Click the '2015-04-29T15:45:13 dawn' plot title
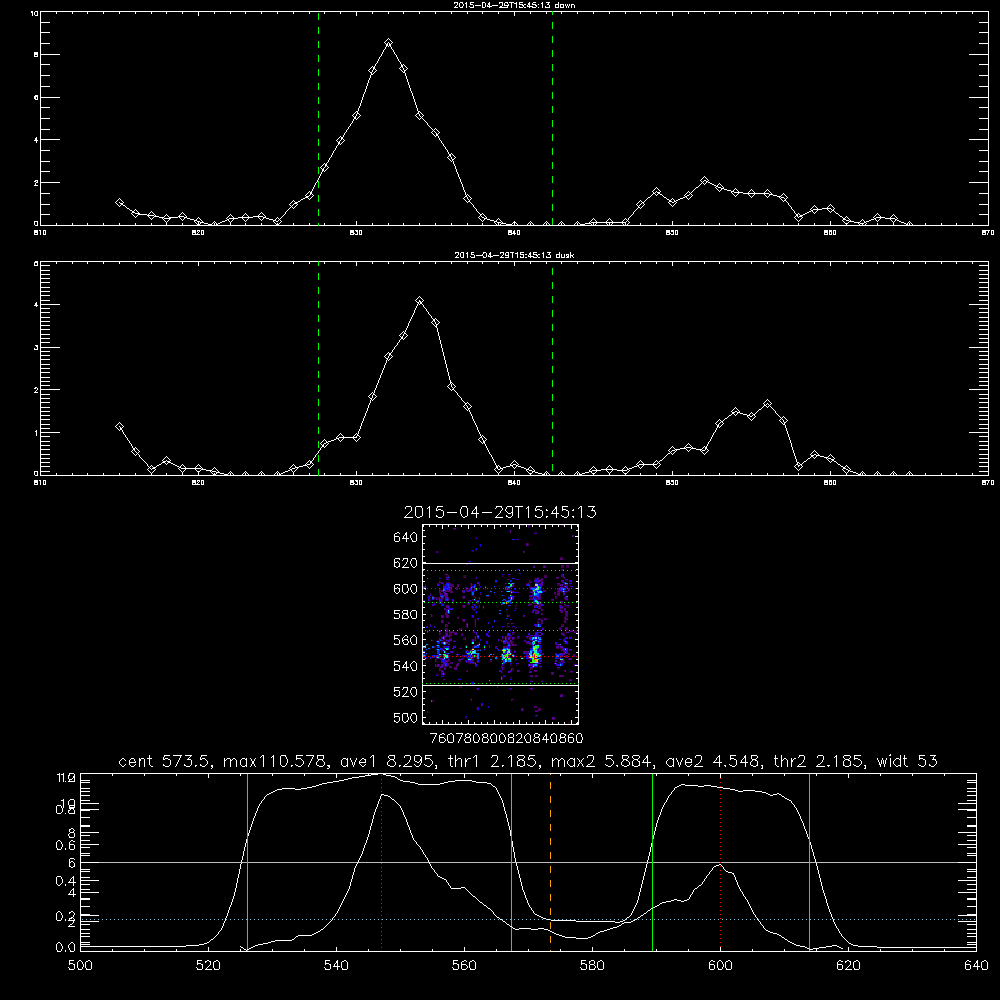1000x1000 pixels. point(514,5)
